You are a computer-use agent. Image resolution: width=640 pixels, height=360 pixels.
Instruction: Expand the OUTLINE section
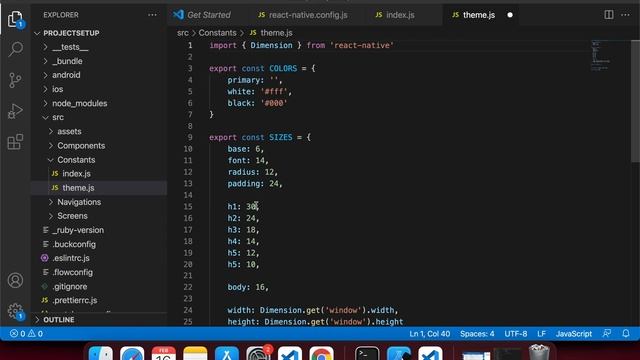click(59, 320)
